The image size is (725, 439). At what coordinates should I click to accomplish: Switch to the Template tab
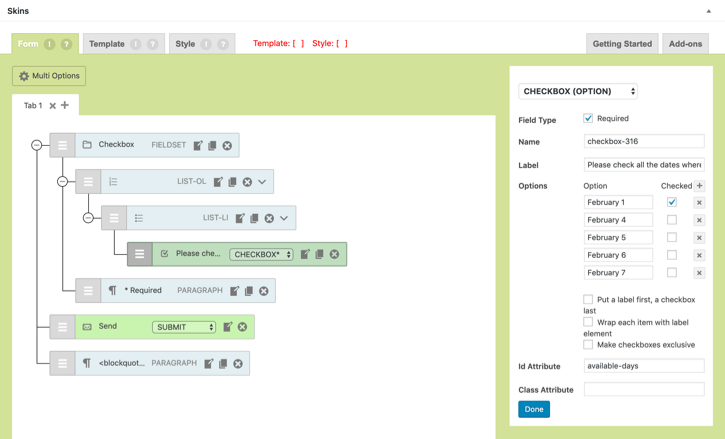coord(107,44)
